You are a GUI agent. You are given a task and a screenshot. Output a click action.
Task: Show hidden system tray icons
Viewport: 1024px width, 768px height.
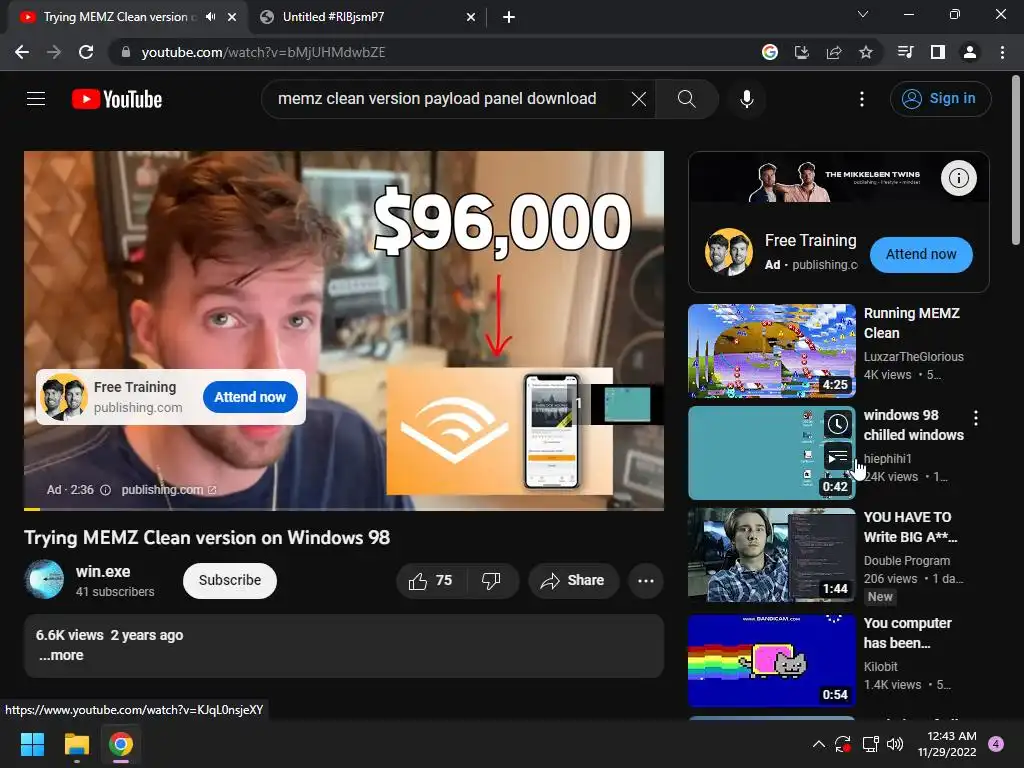coord(818,744)
